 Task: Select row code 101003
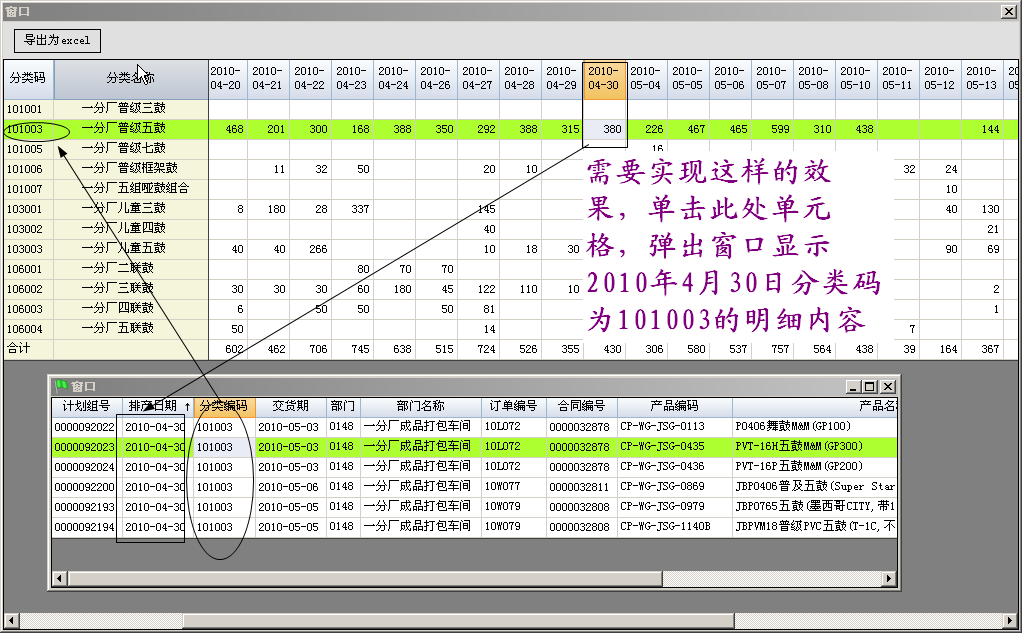point(25,129)
